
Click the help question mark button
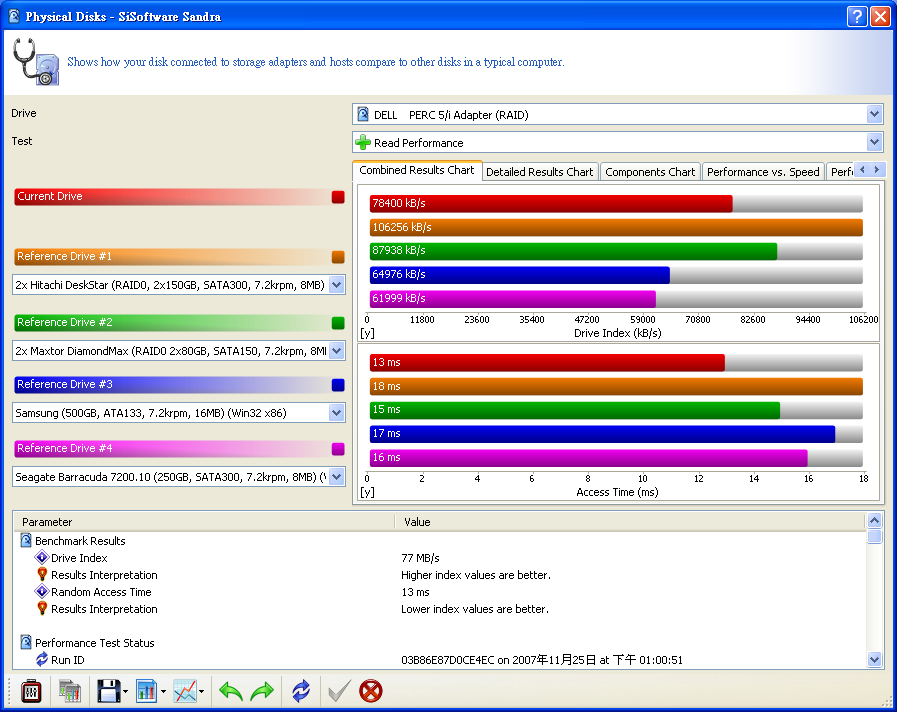[x=856, y=17]
